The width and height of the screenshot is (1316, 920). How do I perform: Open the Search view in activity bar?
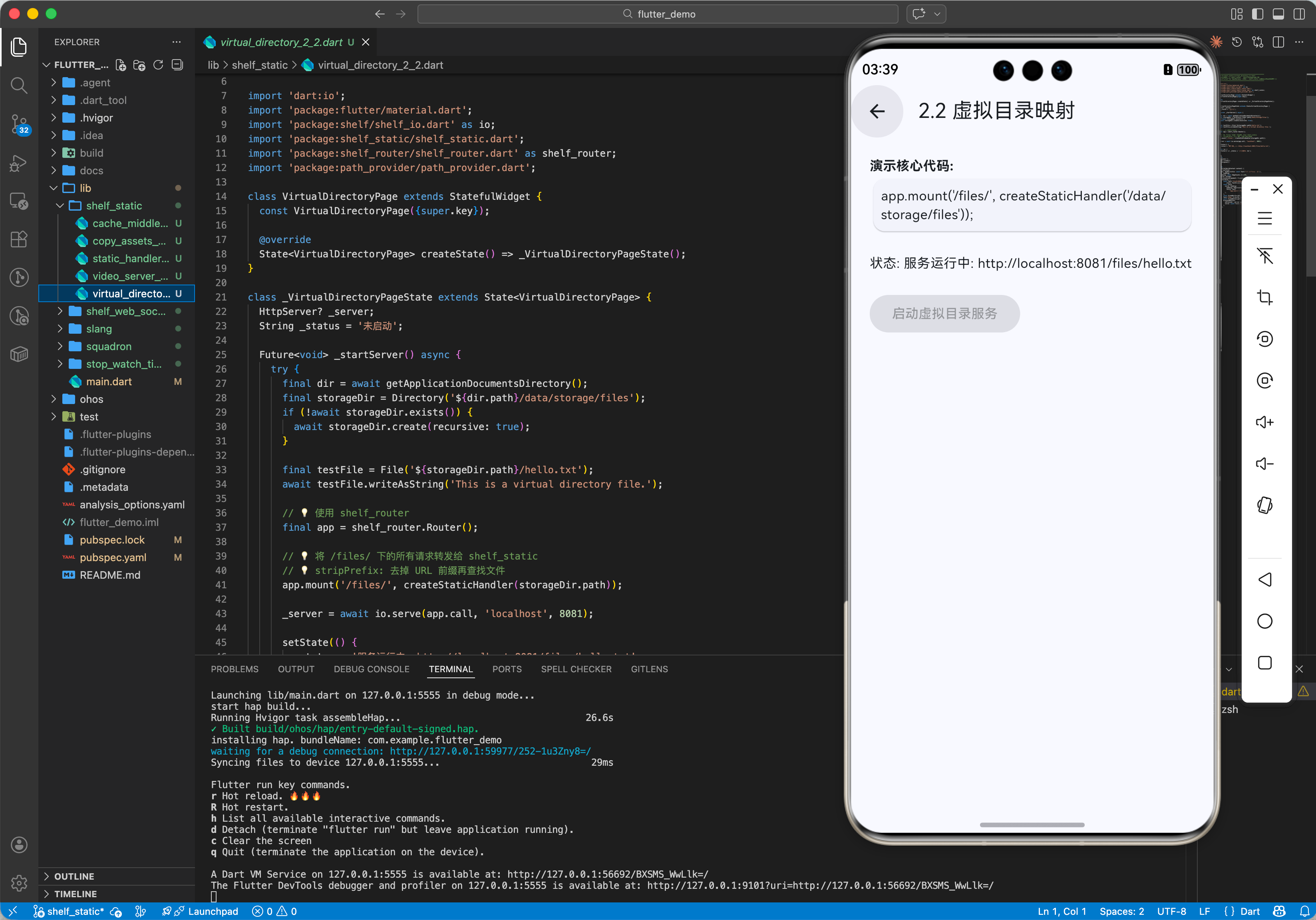pyautogui.click(x=19, y=86)
